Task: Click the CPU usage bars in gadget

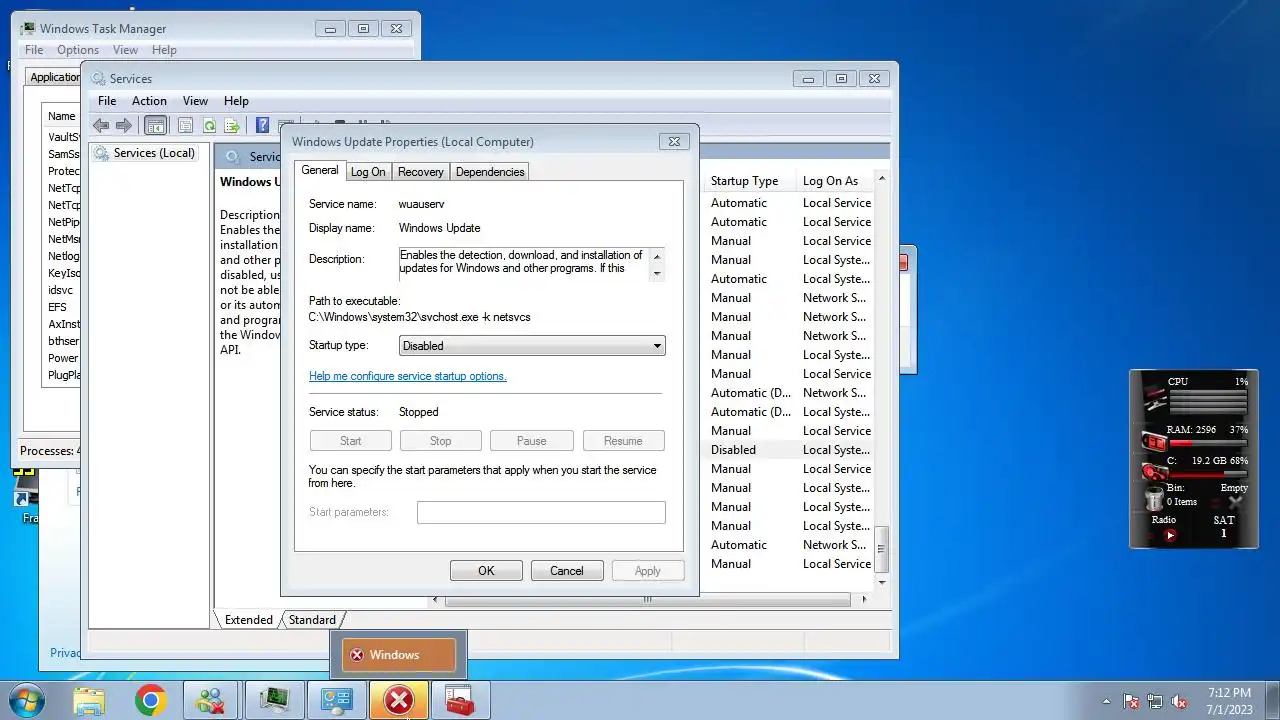Action: (x=1208, y=402)
